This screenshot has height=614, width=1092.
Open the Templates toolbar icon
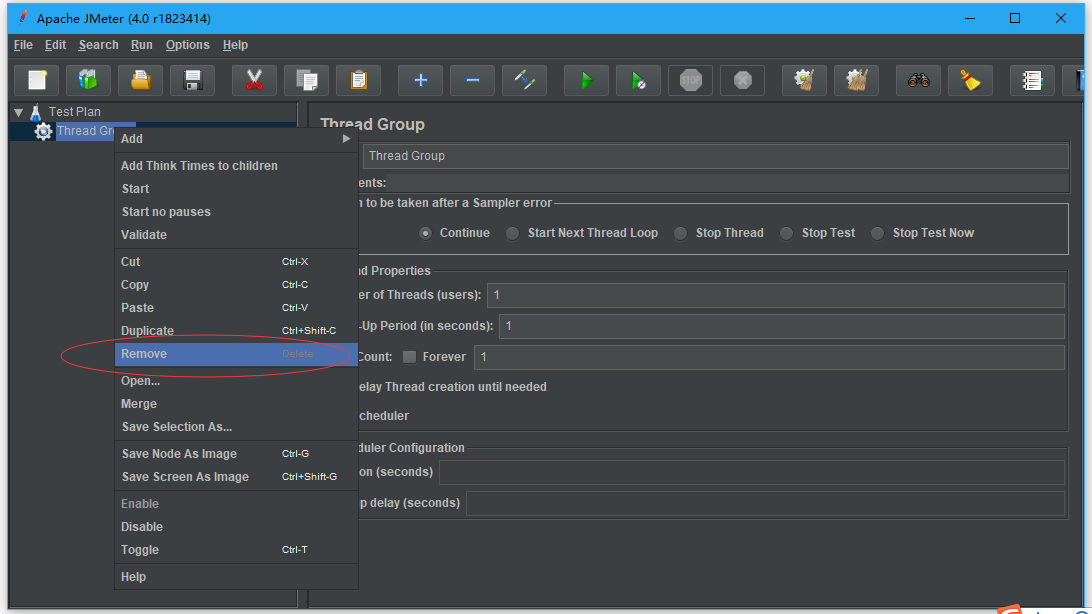(89, 80)
